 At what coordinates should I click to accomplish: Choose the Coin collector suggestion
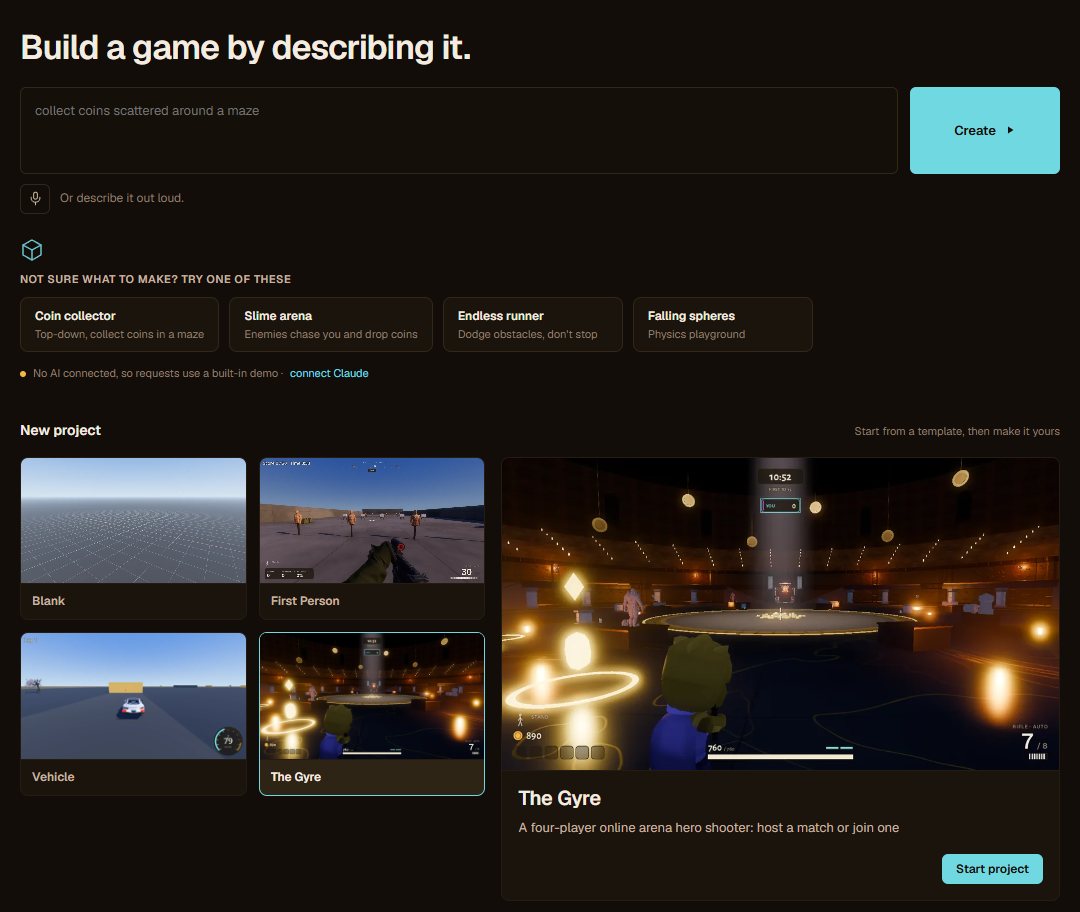[119, 324]
